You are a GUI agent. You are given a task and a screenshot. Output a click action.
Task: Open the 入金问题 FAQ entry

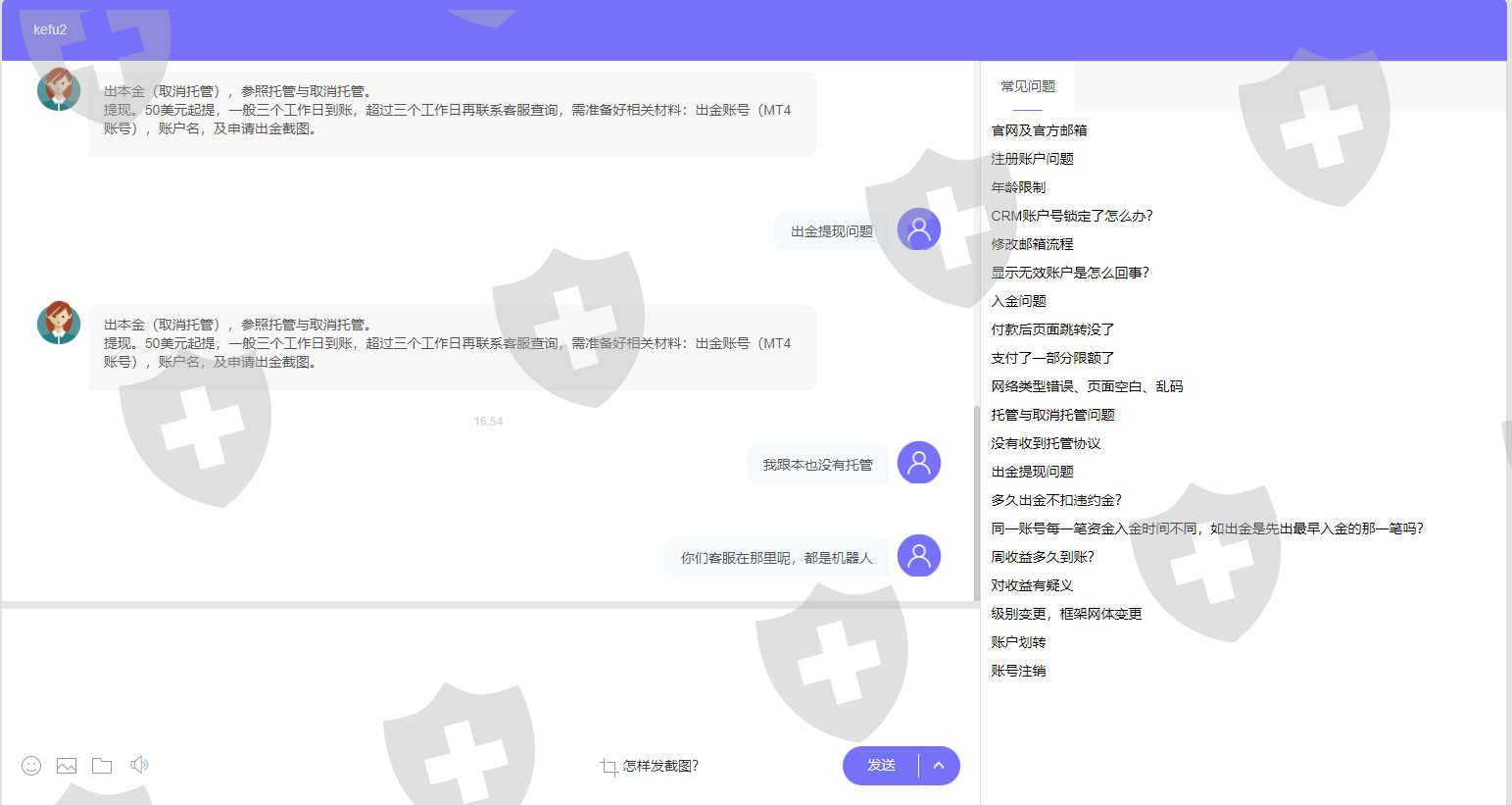point(1018,301)
